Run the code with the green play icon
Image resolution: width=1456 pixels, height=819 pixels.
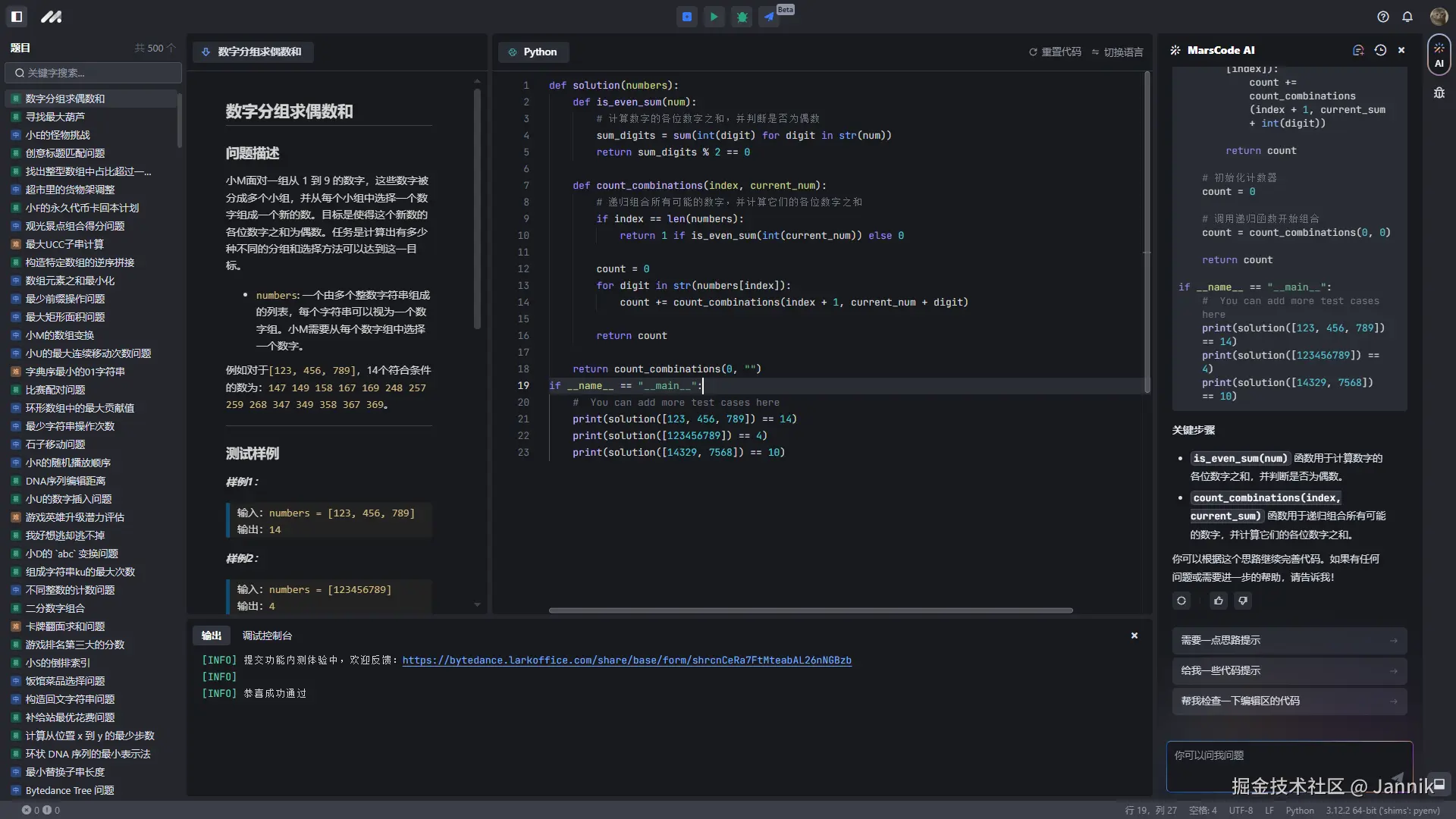tap(714, 17)
